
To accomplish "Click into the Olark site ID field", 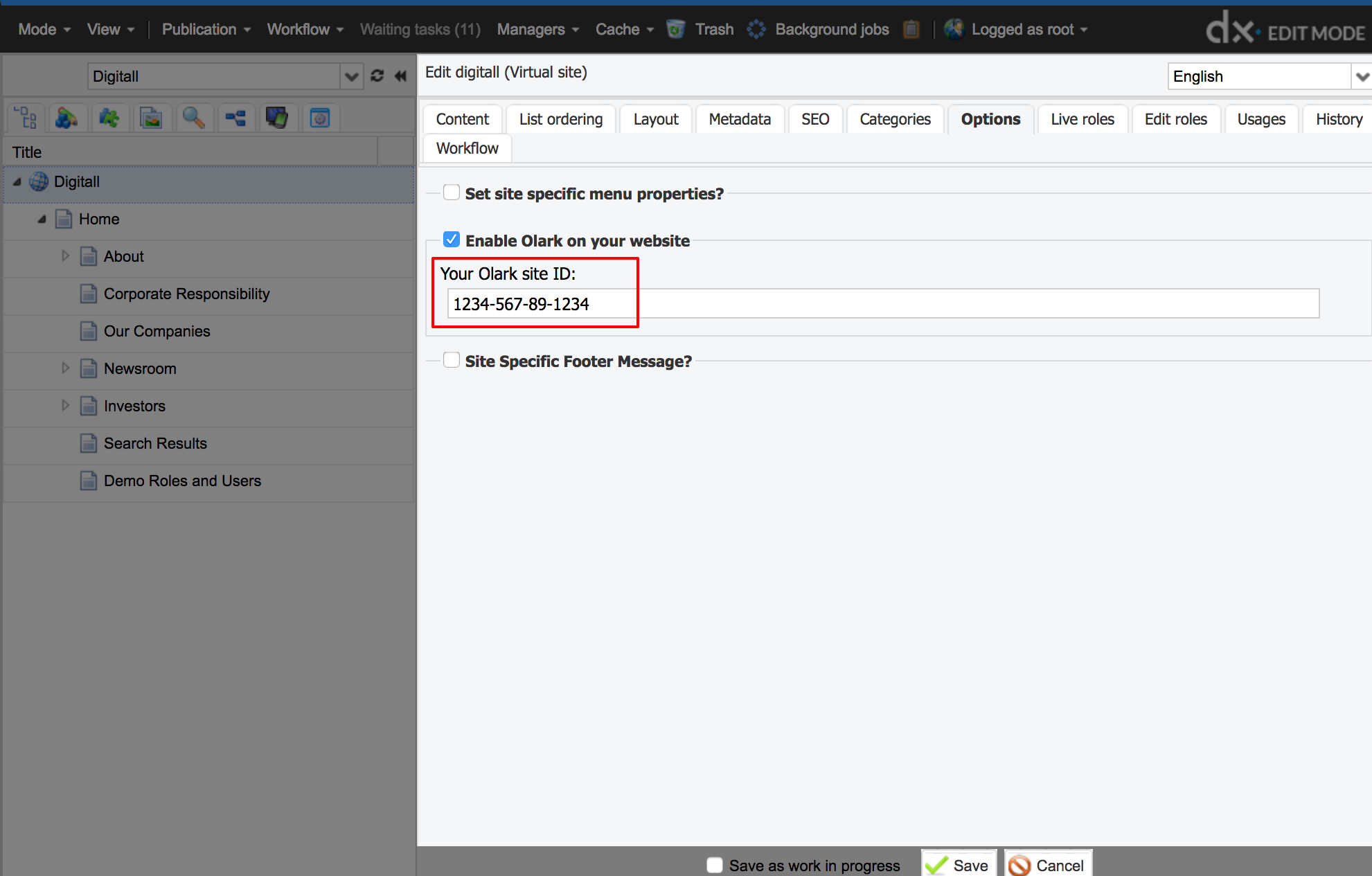I will pyautogui.click(x=883, y=303).
